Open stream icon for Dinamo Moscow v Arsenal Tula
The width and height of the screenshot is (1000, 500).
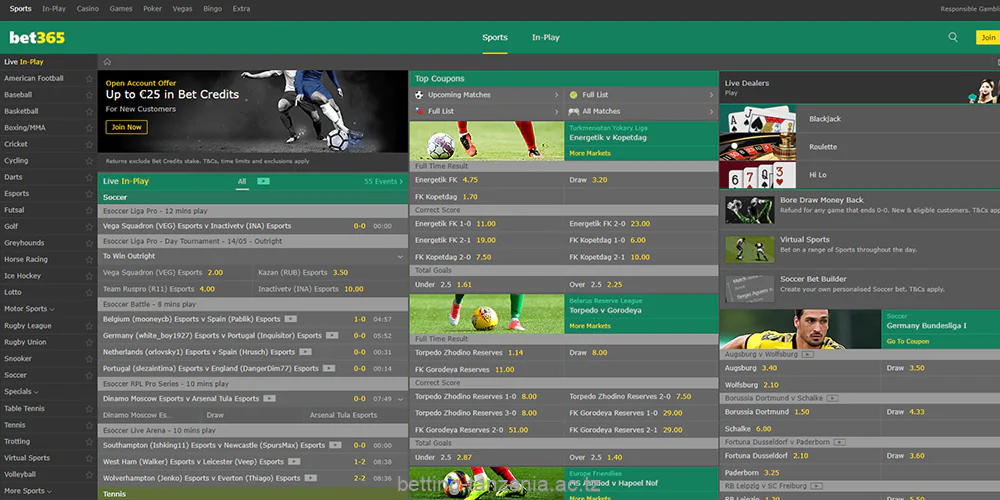[270, 399]
